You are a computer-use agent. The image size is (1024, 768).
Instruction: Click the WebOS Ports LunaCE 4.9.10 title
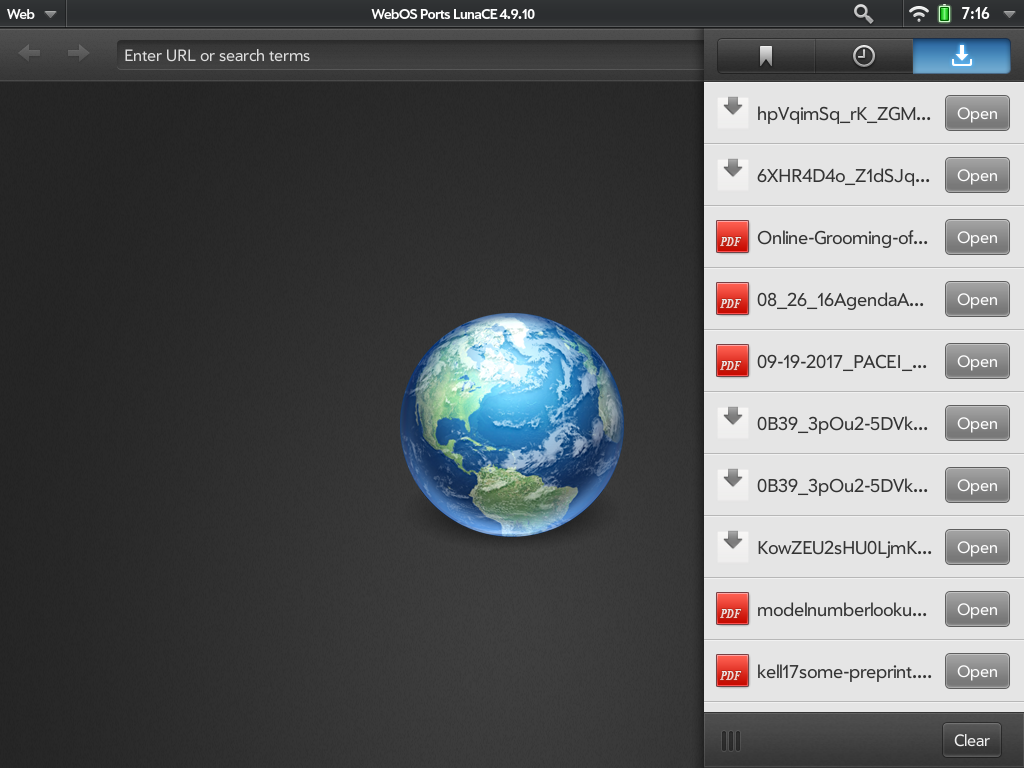[x=453, y=14]
